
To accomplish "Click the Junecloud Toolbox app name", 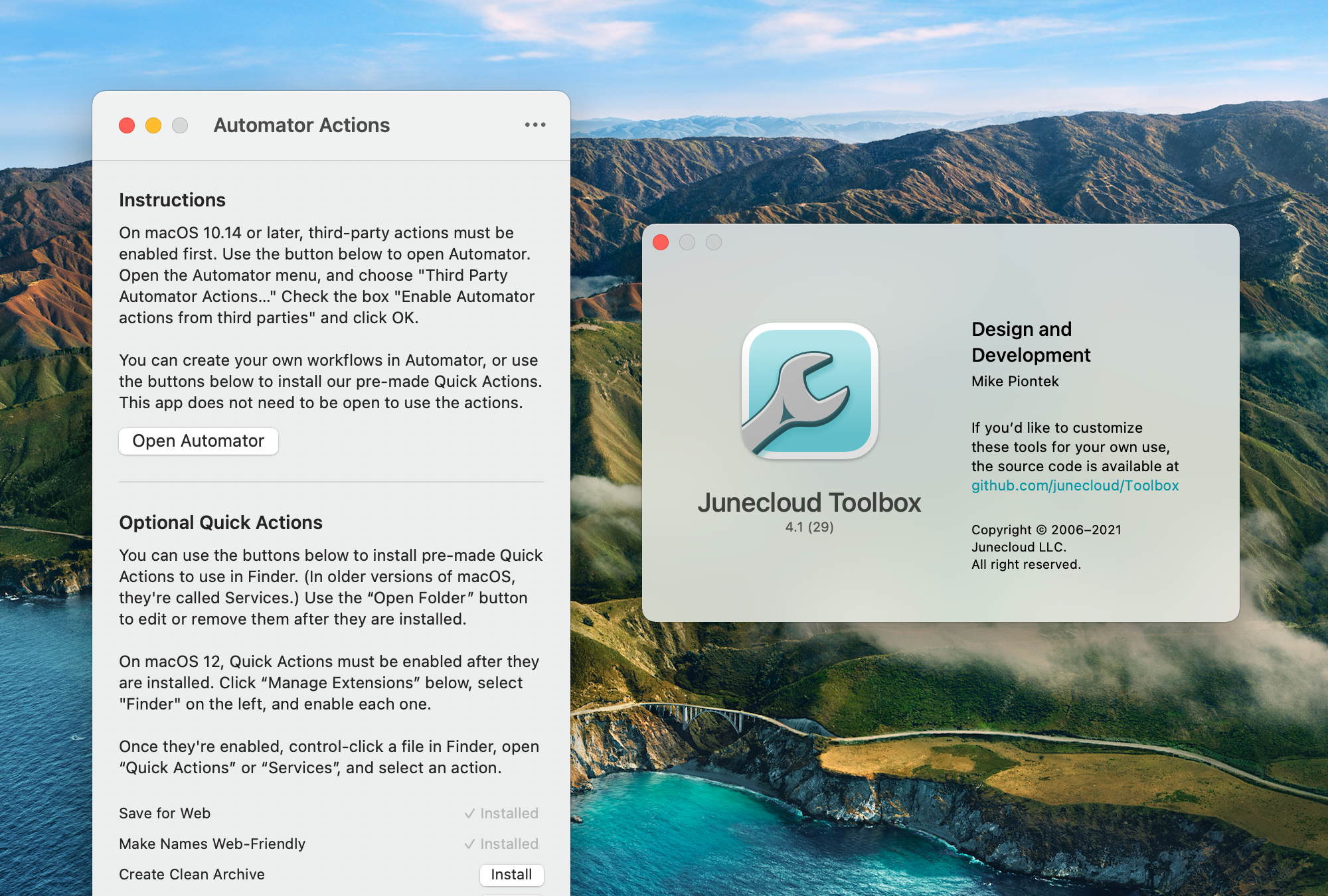I will click(809, 502).
